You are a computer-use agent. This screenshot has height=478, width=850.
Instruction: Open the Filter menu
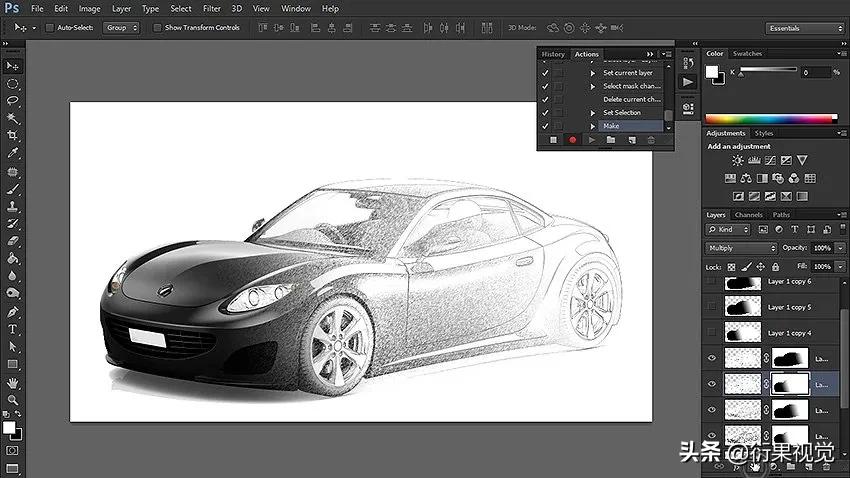[211, 8]
